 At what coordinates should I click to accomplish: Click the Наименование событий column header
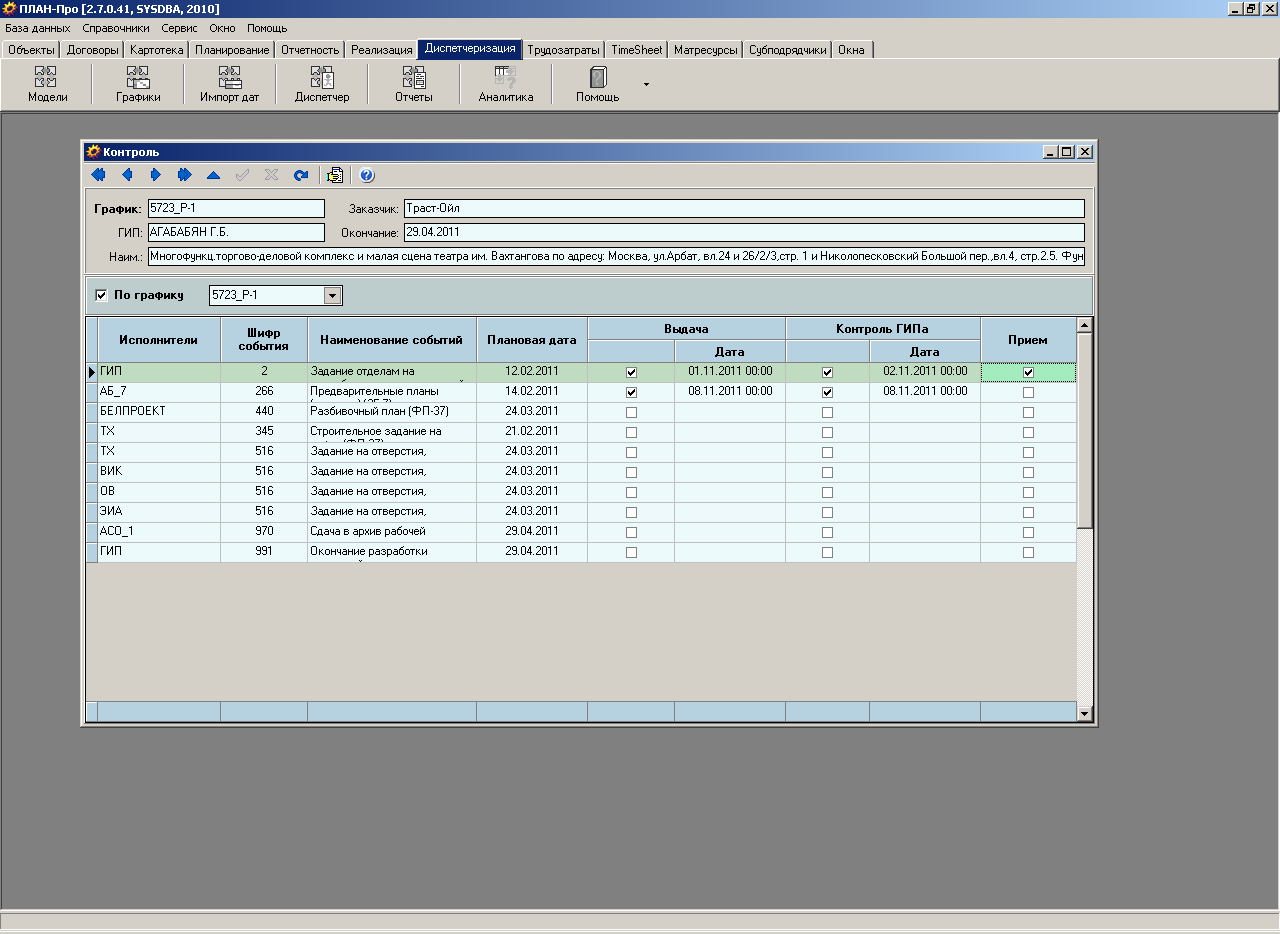[x=392, y=340]
